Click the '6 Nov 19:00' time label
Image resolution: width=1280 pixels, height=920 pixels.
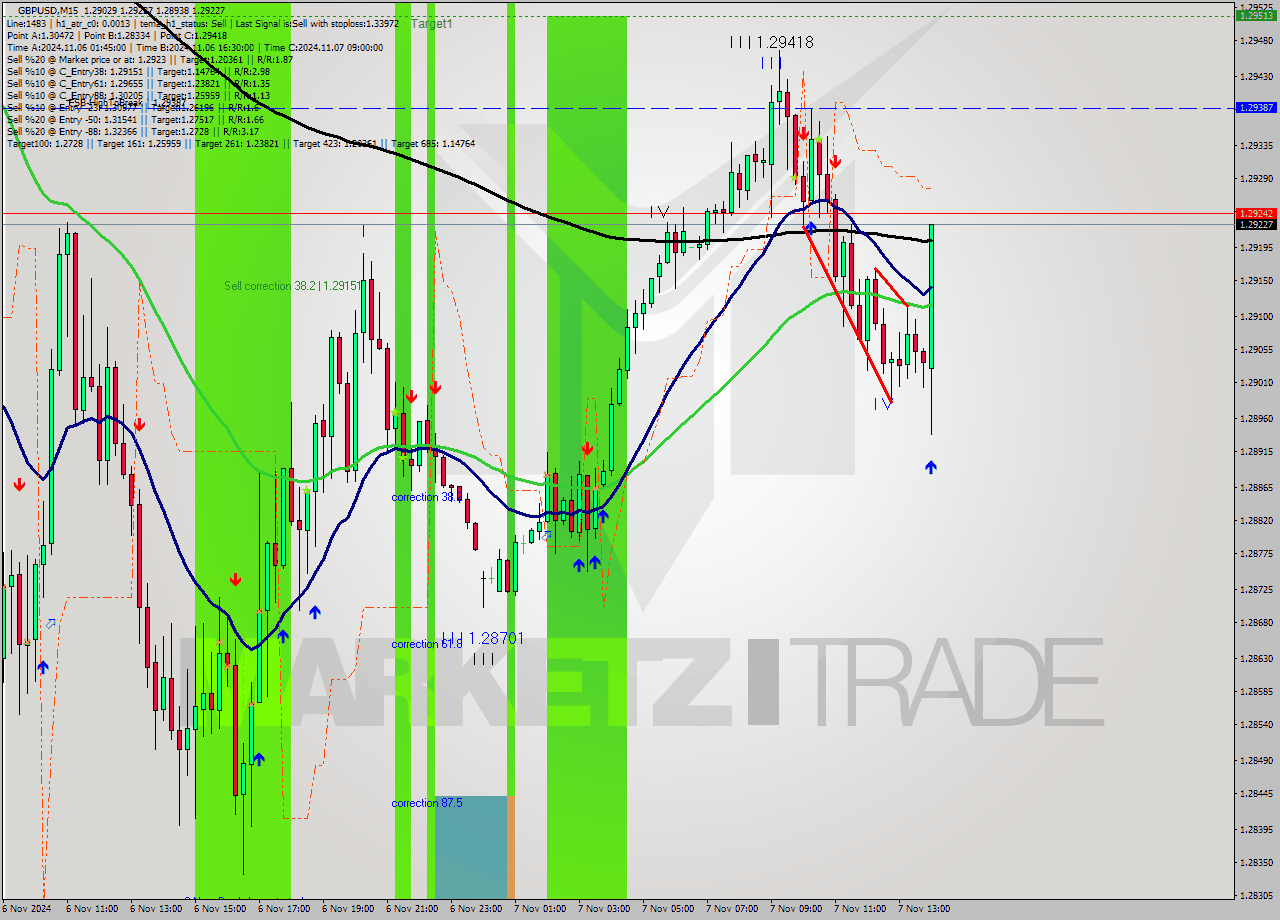(348, 909)
